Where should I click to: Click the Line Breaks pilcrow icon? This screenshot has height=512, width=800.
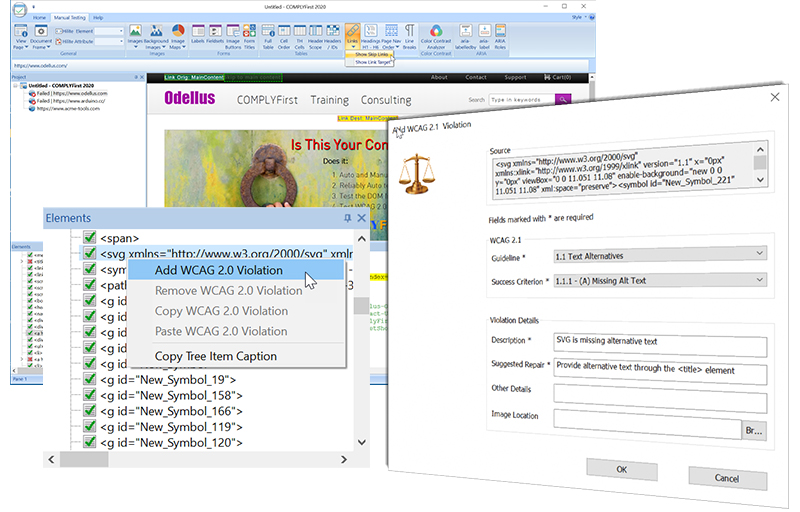click(x=410, y=36)
